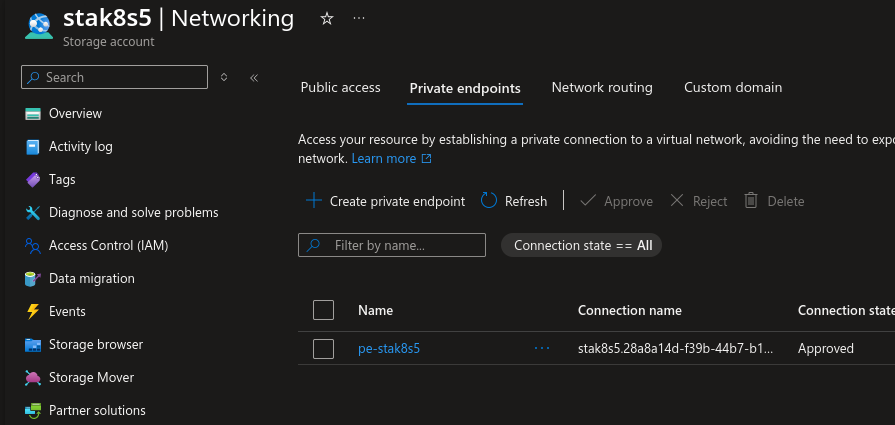Click the storage account globe icon

click(x=39, y=25)
